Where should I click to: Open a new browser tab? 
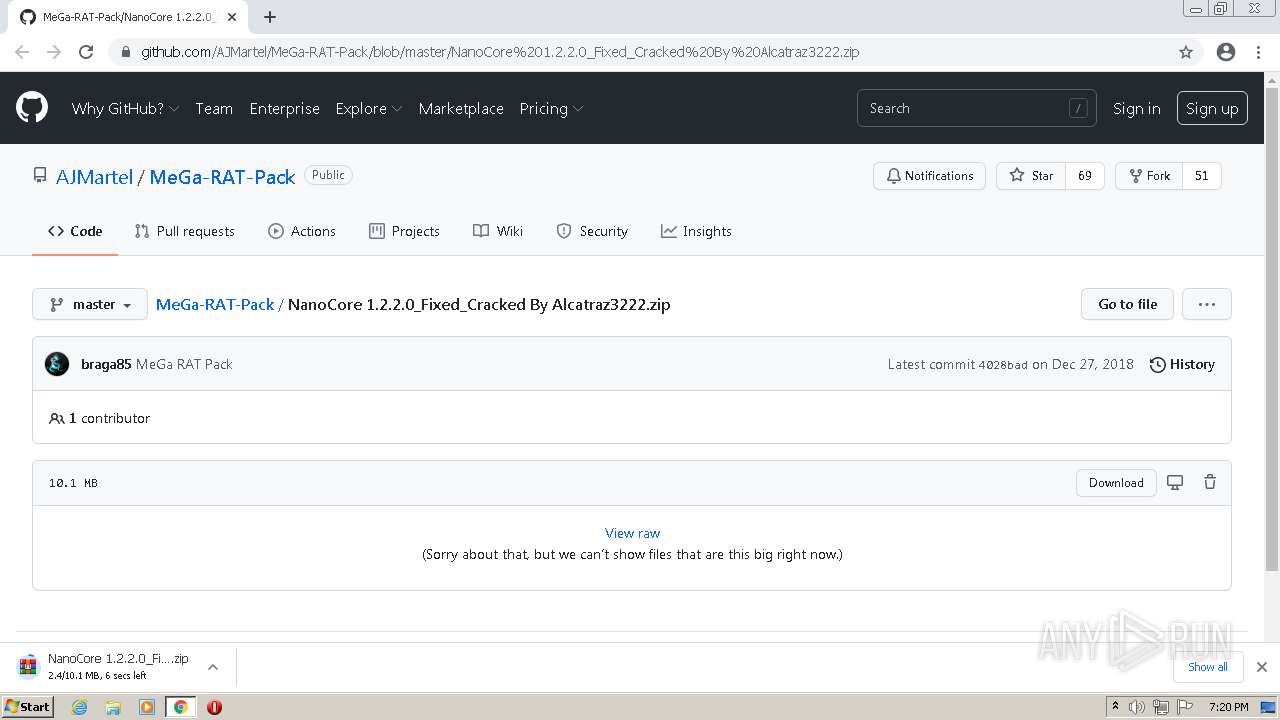click(x=270, y=17)
